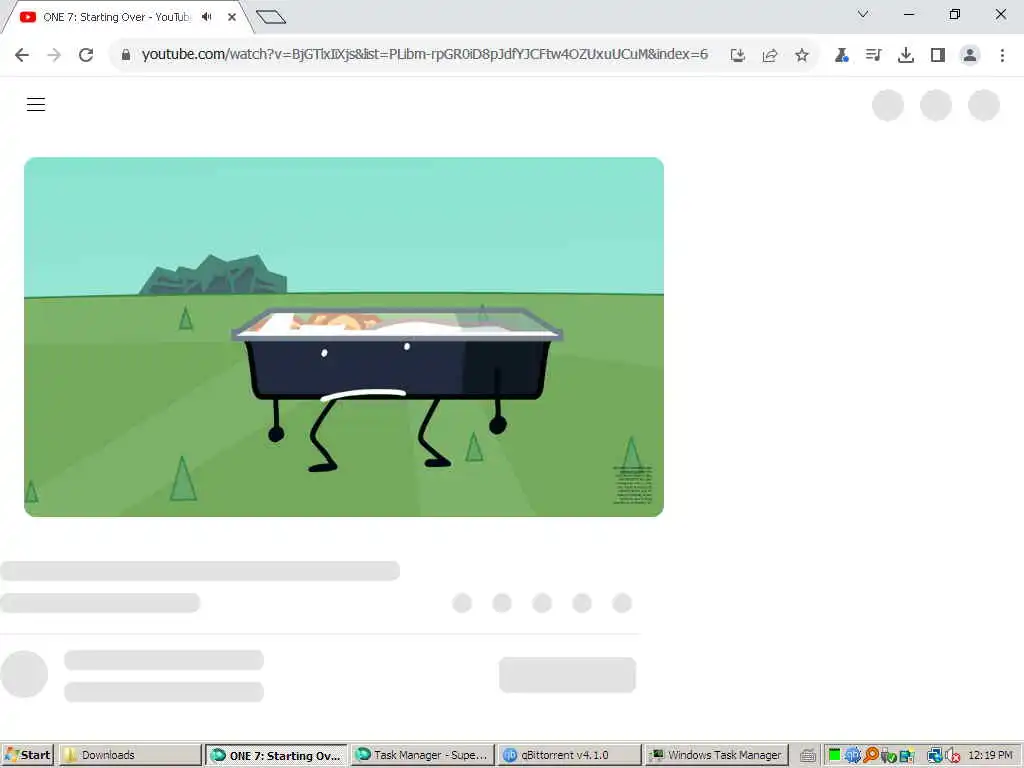Switch to qBittorrent v4.1.0 taskbar window
This screenshot has width=1024, height=768.
point(568,755)
